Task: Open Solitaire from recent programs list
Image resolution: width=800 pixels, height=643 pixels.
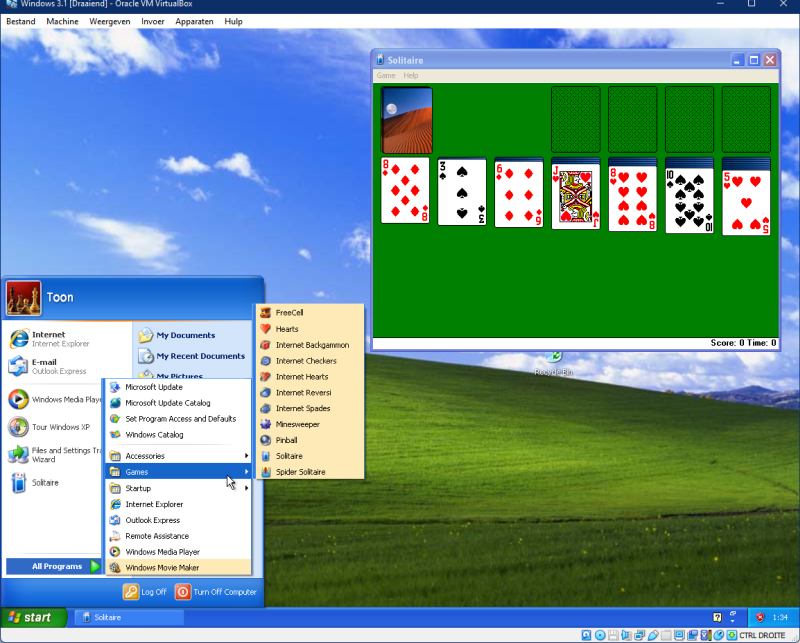Action: (x=54, y=482)
